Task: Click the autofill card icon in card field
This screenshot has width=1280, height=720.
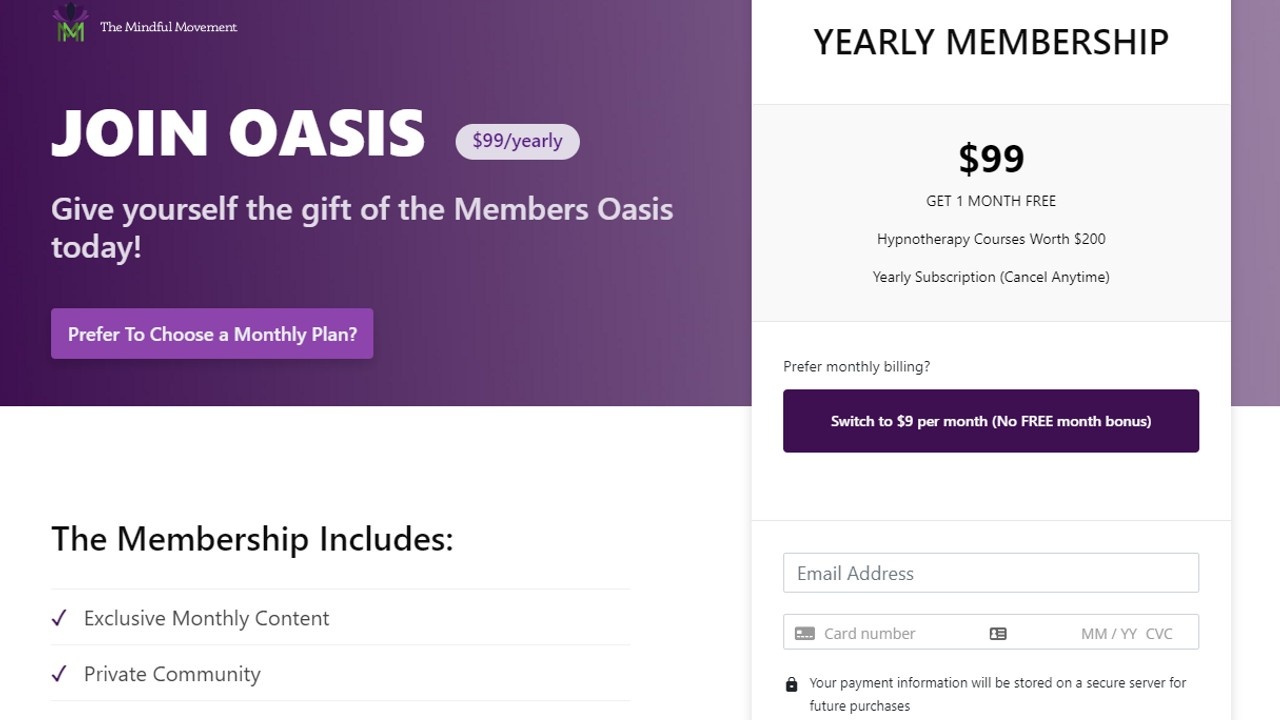Action: coord(997,633)
